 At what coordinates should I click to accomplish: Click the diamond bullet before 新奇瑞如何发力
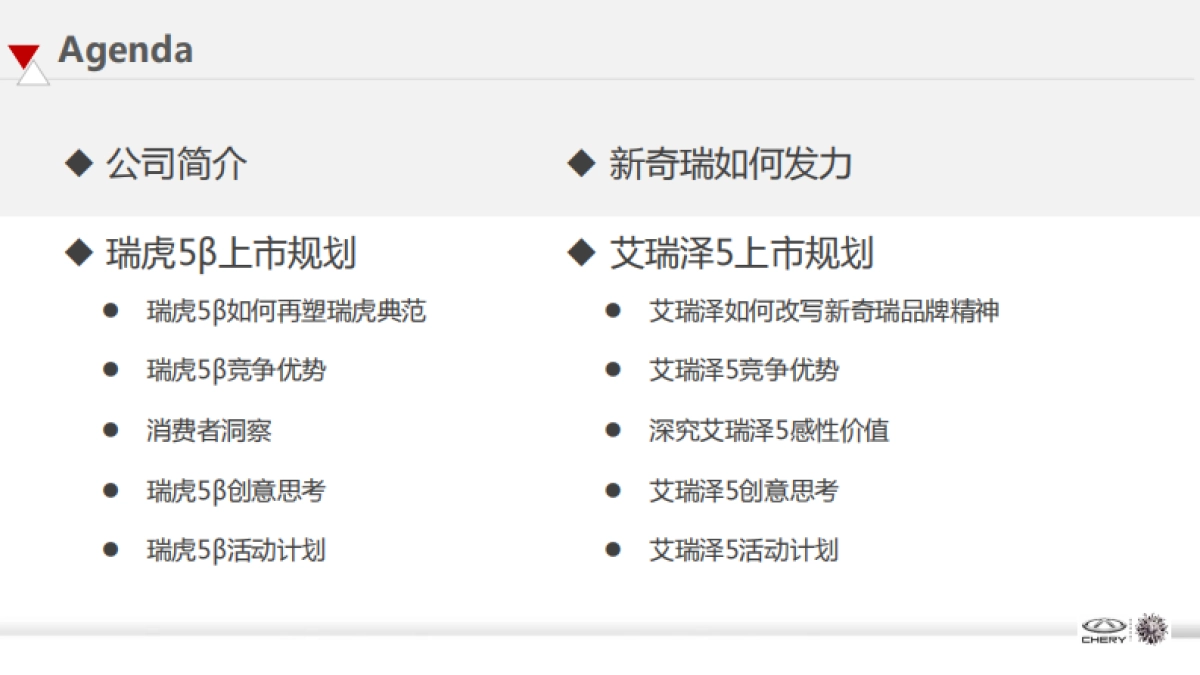point(581,164)
